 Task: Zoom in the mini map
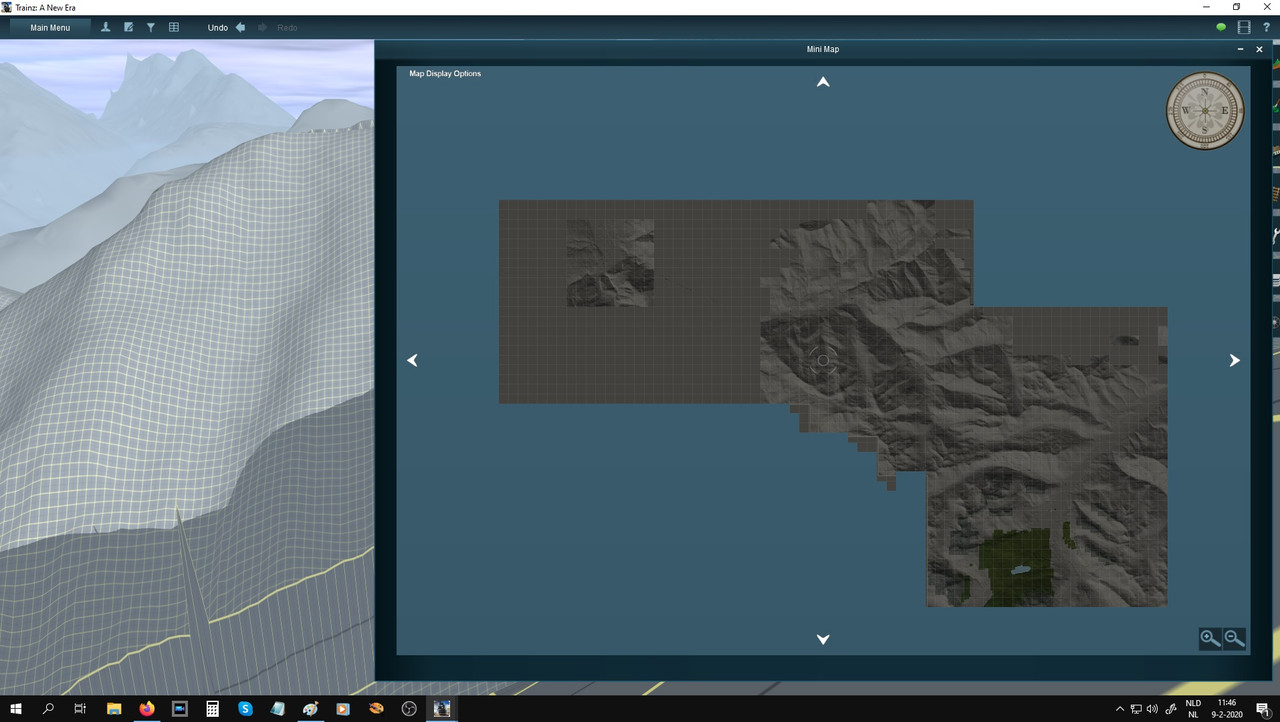coord(1210,639)
